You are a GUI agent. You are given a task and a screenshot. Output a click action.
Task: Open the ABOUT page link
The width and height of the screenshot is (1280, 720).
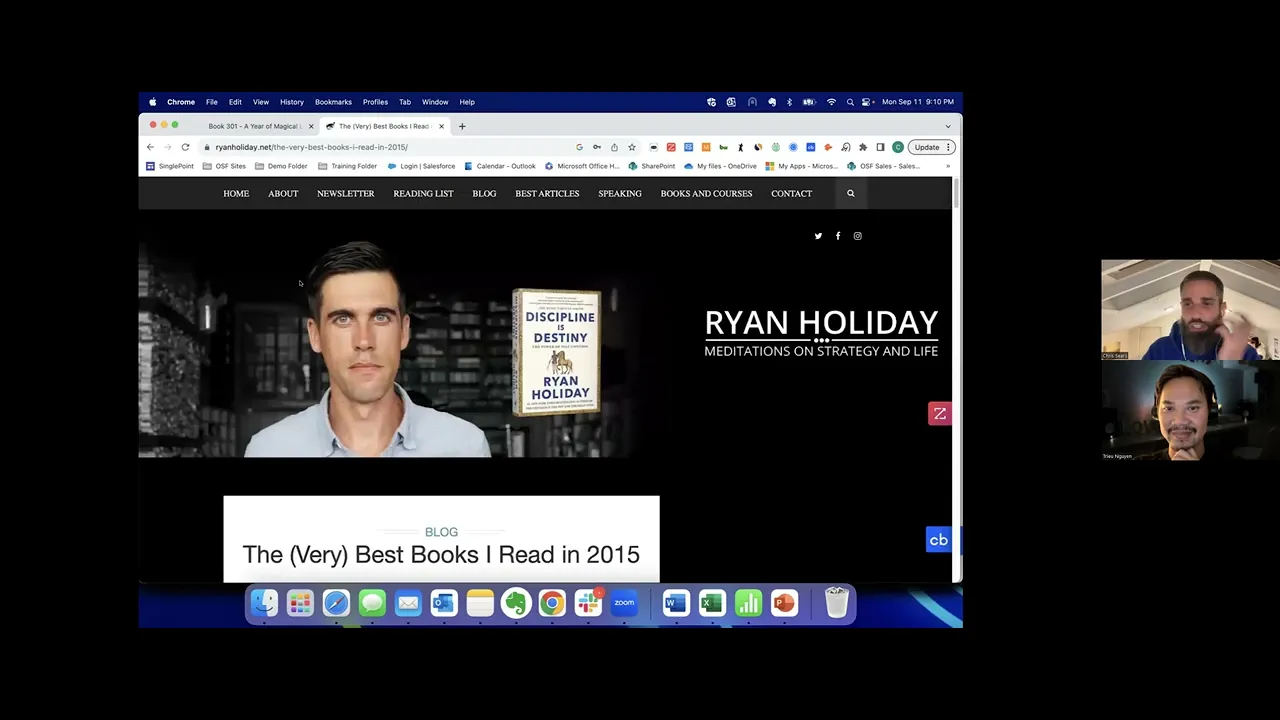click(x=283, y=193)
